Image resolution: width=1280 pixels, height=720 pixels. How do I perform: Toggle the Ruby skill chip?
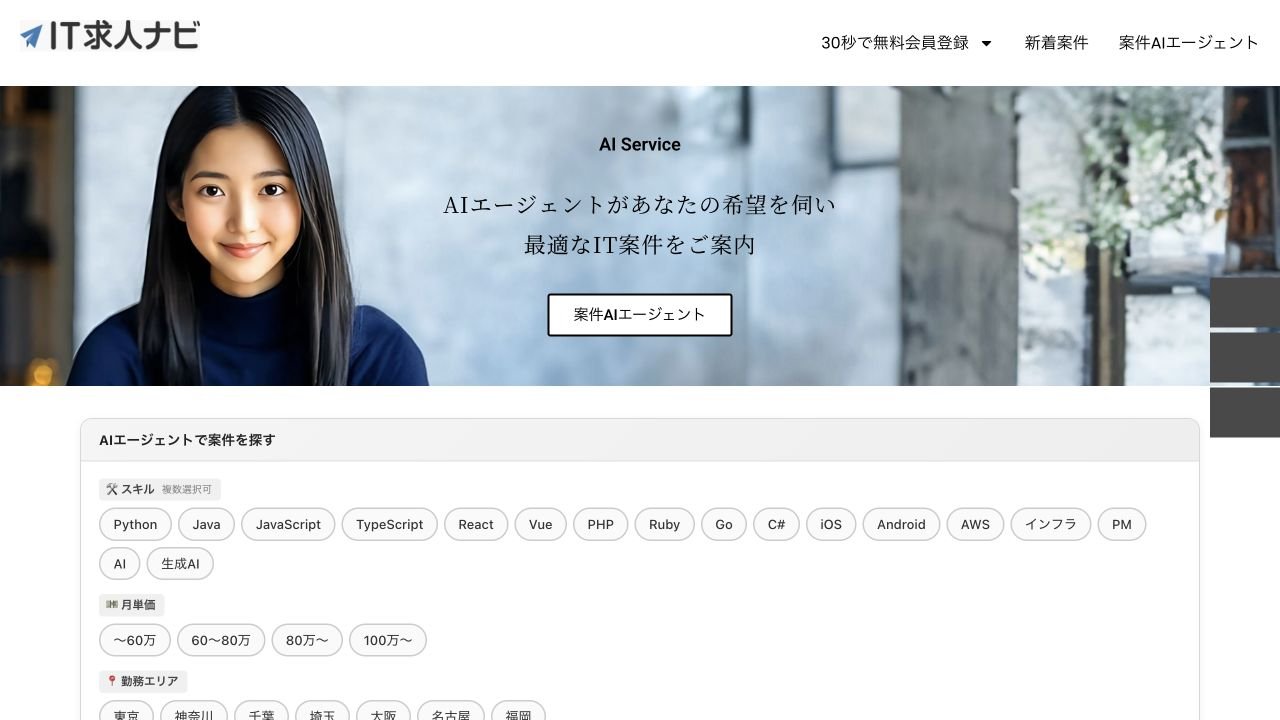[x=665, y=525]
